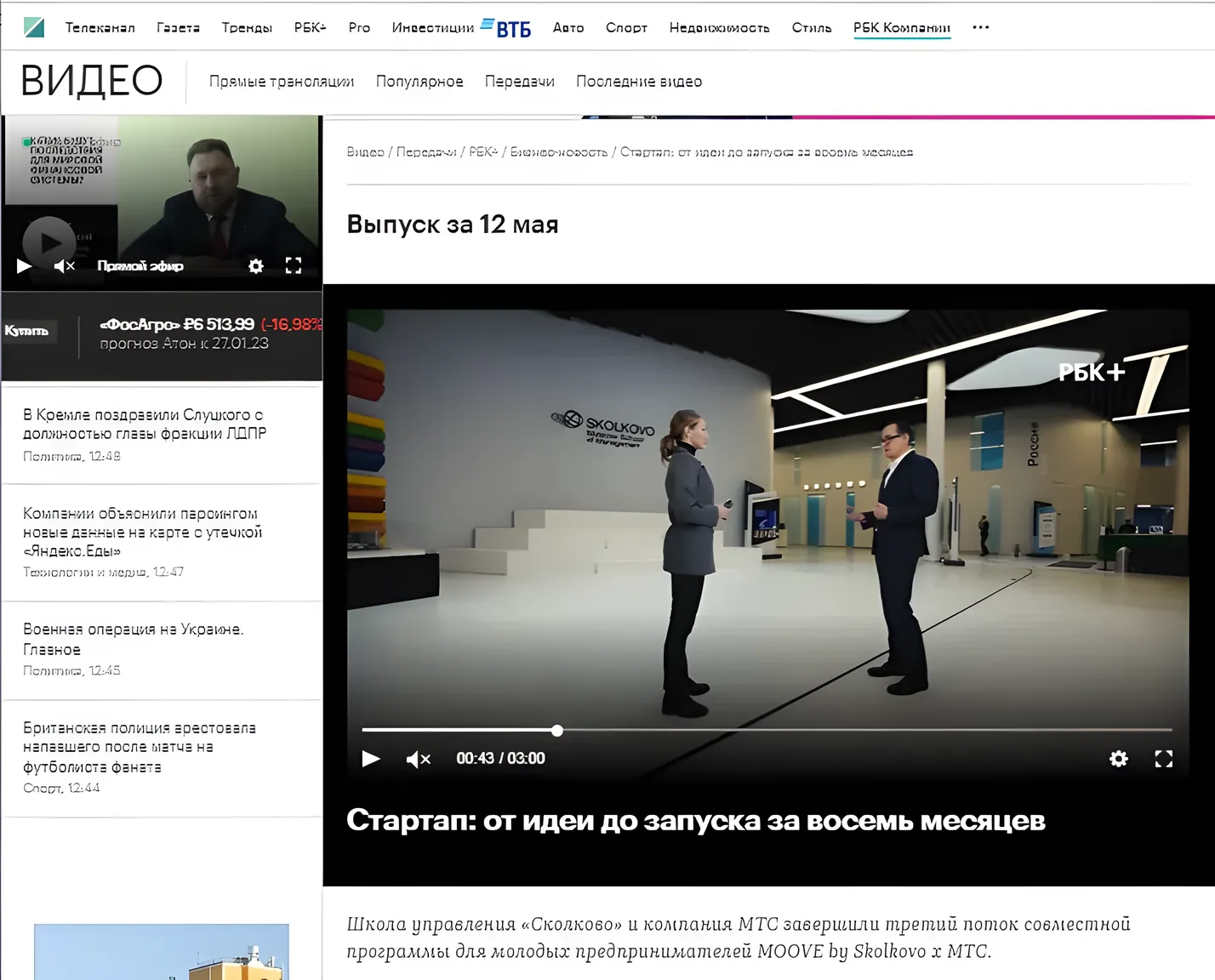
Task: Open the Pro section
Action: (x=359, y=27)
